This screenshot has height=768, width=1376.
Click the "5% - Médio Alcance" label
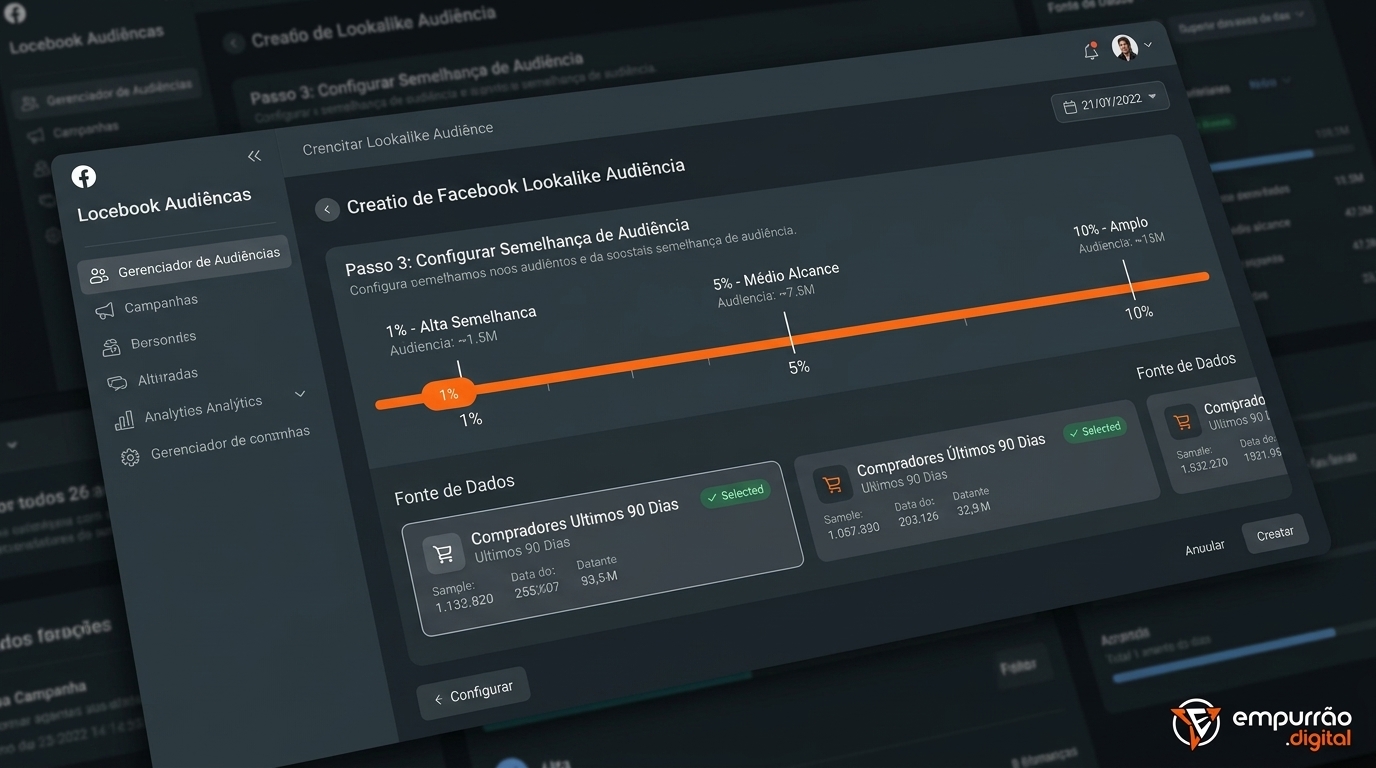[x=776, y=276]
